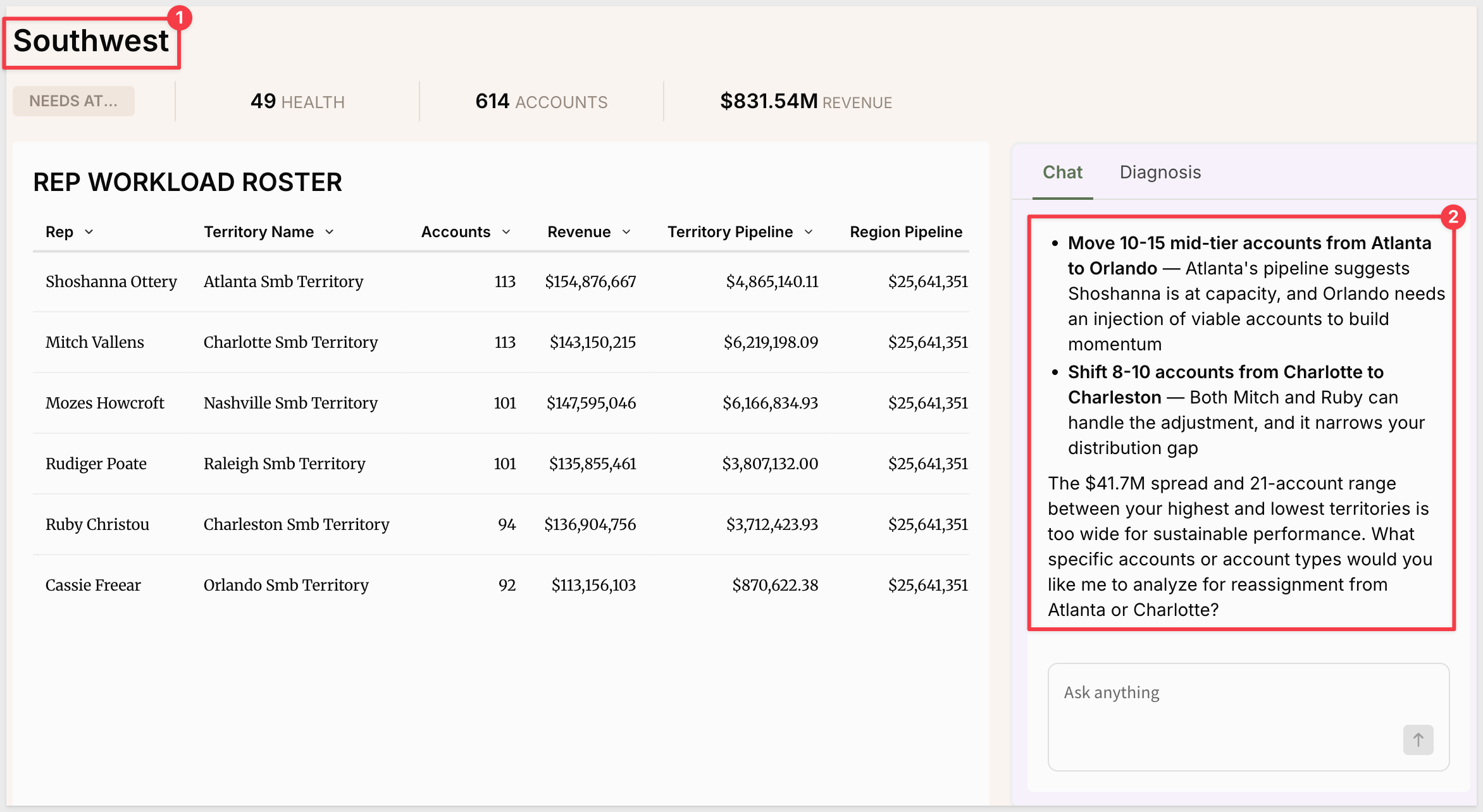Click Mitch Vallens rep name
Viewport: 1483px width, 812px height.
point(95,342)
